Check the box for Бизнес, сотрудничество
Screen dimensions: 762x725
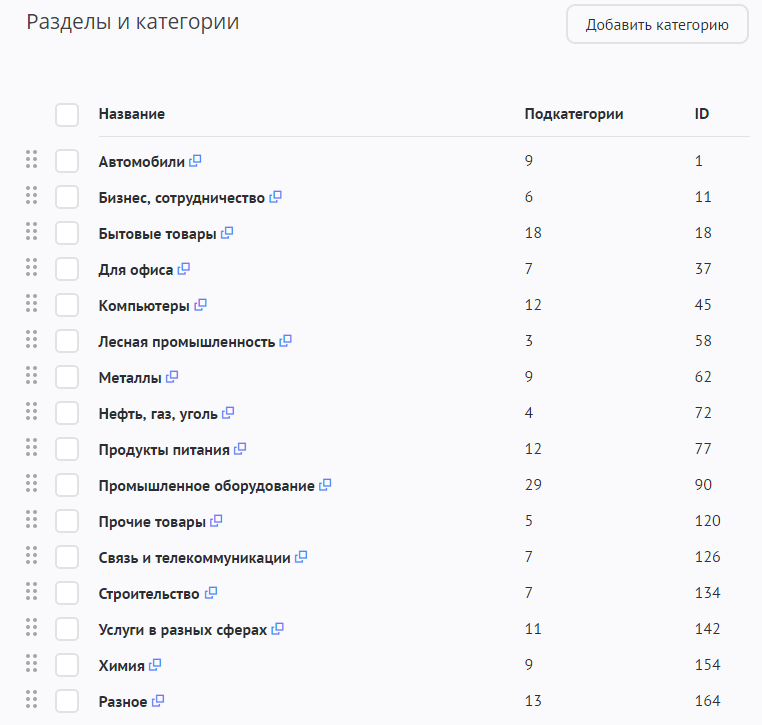click(67, 197)
